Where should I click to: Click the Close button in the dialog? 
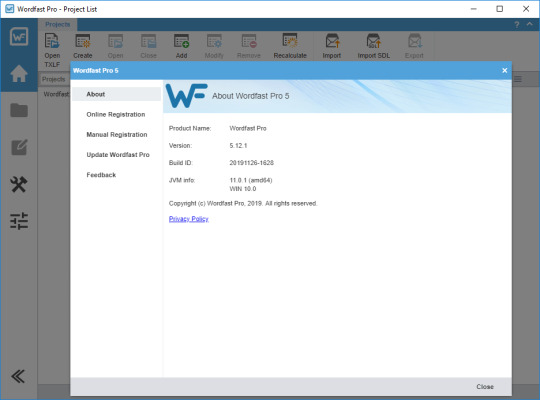point(485,387)
